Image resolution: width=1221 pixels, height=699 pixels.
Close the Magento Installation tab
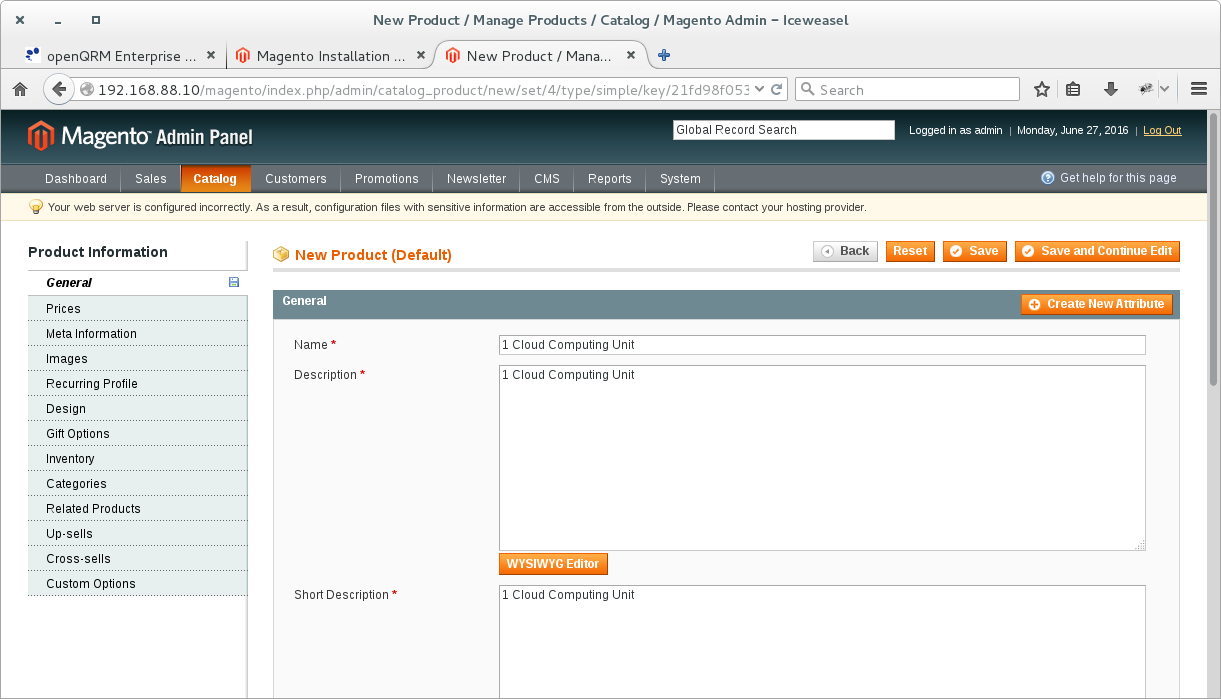click(x=420, y=56)
